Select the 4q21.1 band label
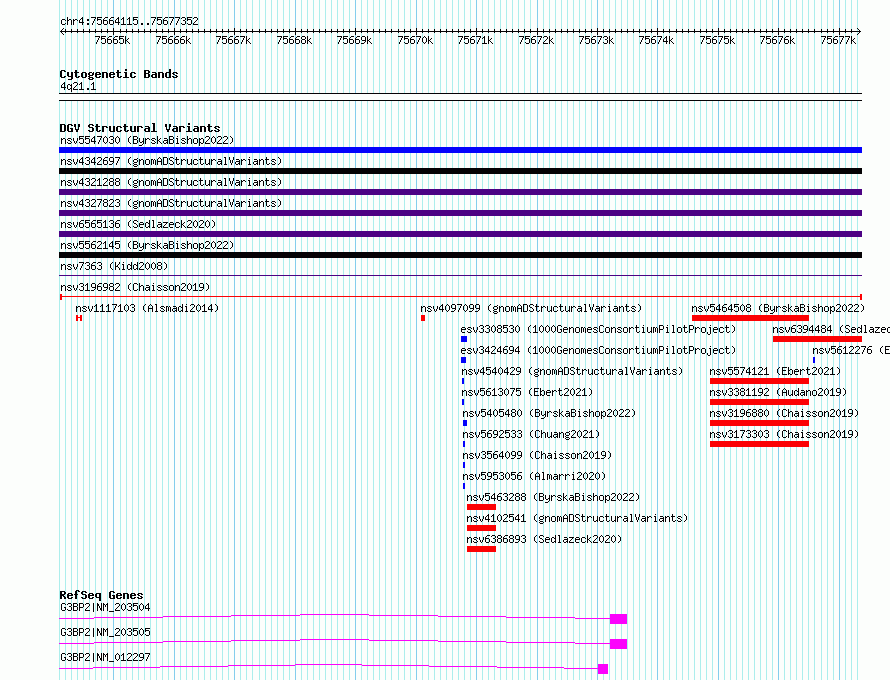 [78, 86]
